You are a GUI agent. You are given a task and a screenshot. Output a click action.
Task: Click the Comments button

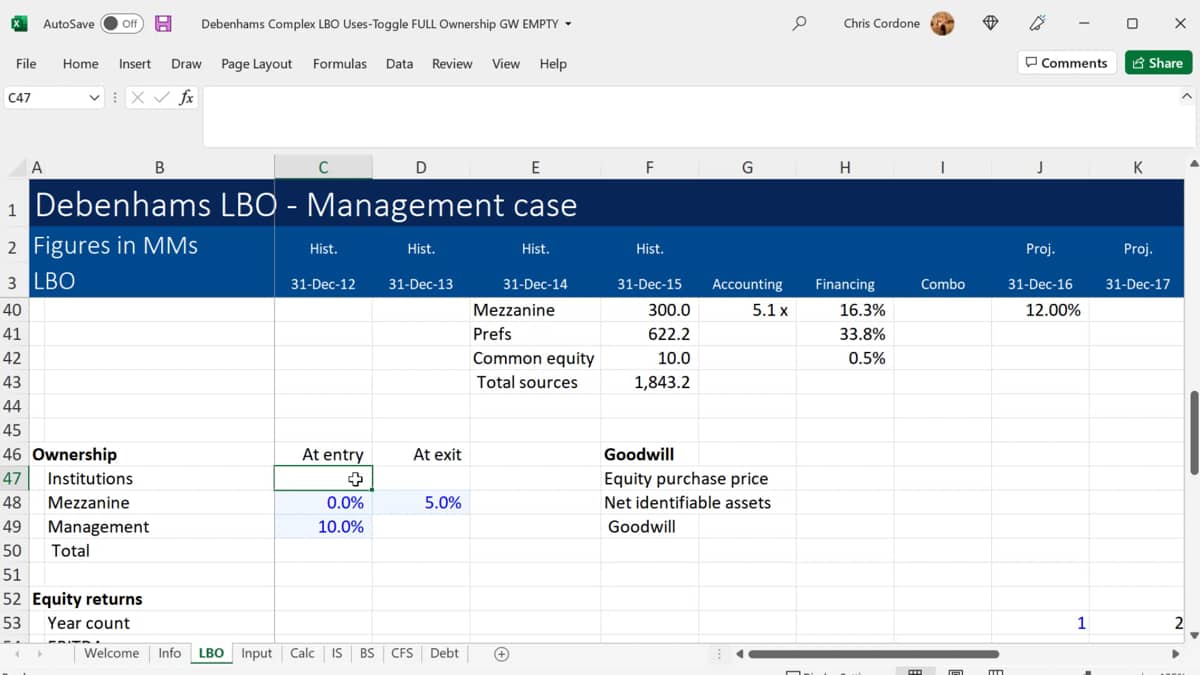(x=1067, y=62)
